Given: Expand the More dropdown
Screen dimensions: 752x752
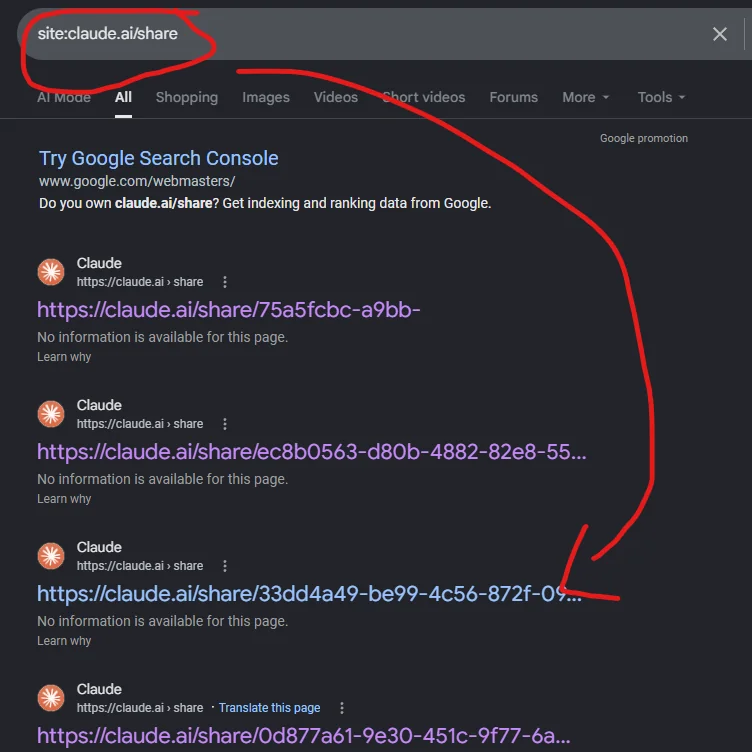Looking at the screenshot, I should tap(586, 97).
